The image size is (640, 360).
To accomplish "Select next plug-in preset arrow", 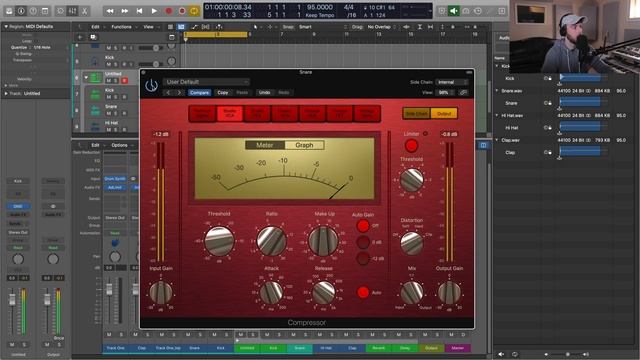I will [x=179, y=93].
